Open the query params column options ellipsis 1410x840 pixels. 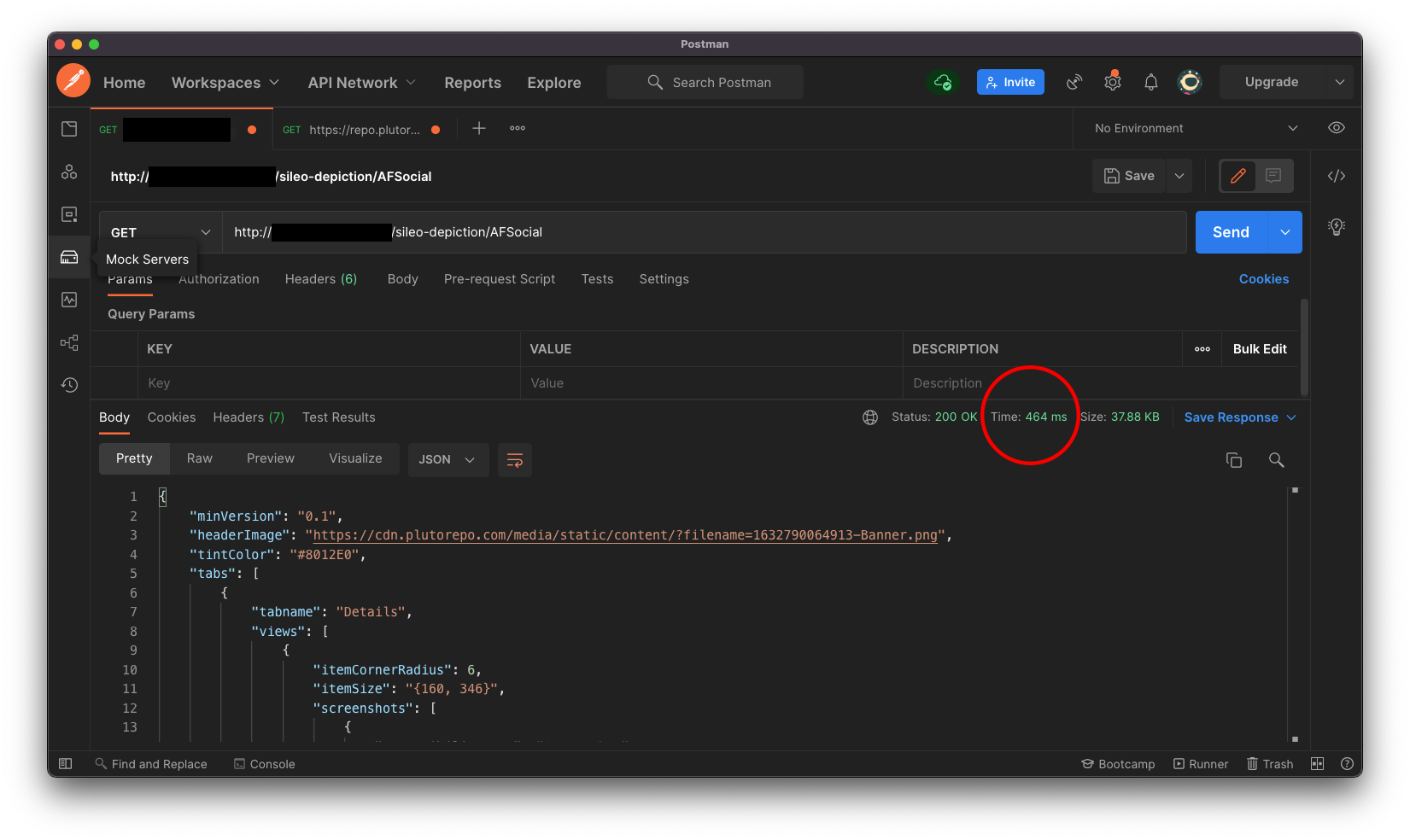(x=1202, y=349)
